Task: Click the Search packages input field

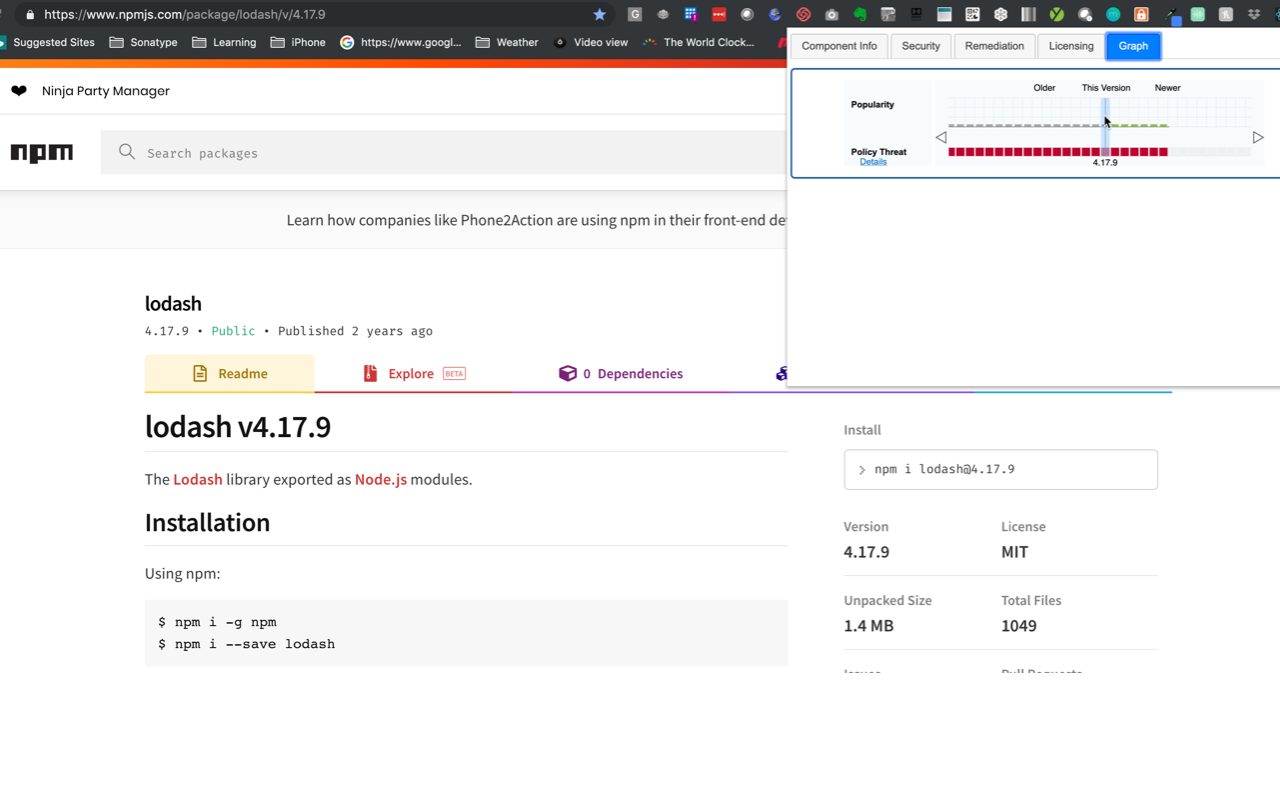Action: (440, 153)
